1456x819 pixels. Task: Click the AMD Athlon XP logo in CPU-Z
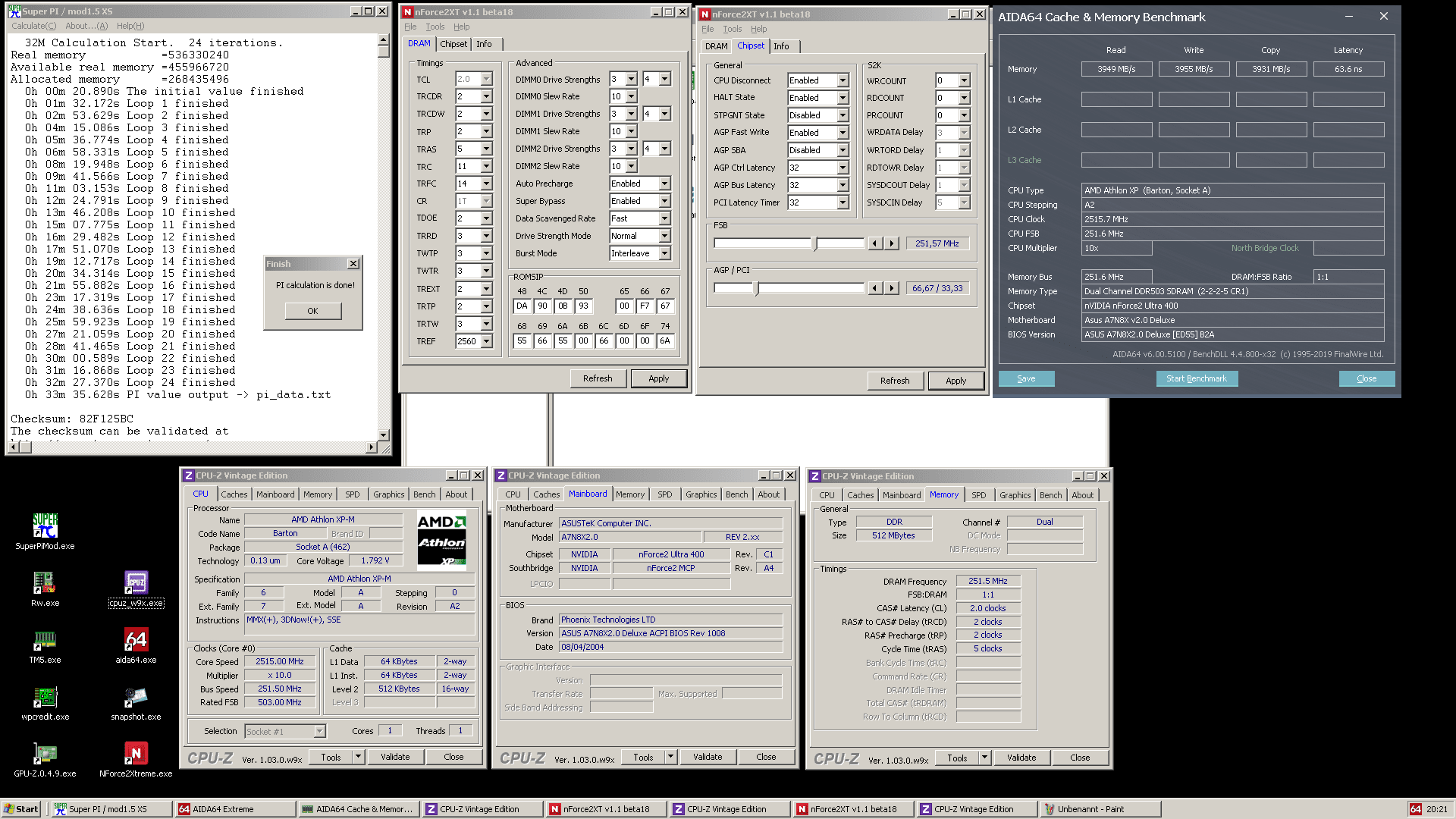(x=442, y=540)
